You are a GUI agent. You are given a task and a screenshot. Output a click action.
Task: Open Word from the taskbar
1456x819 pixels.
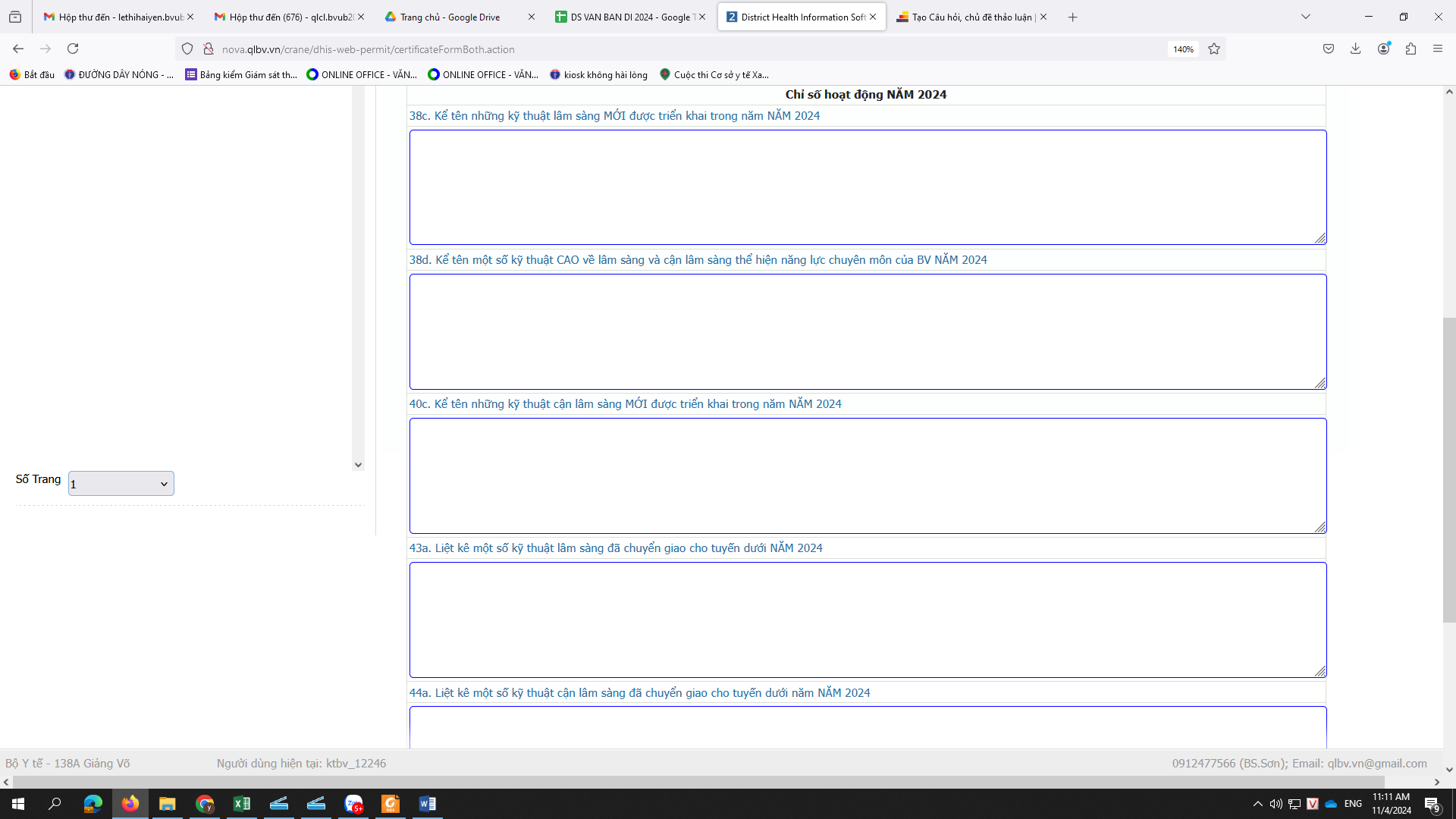click(427, 804)
